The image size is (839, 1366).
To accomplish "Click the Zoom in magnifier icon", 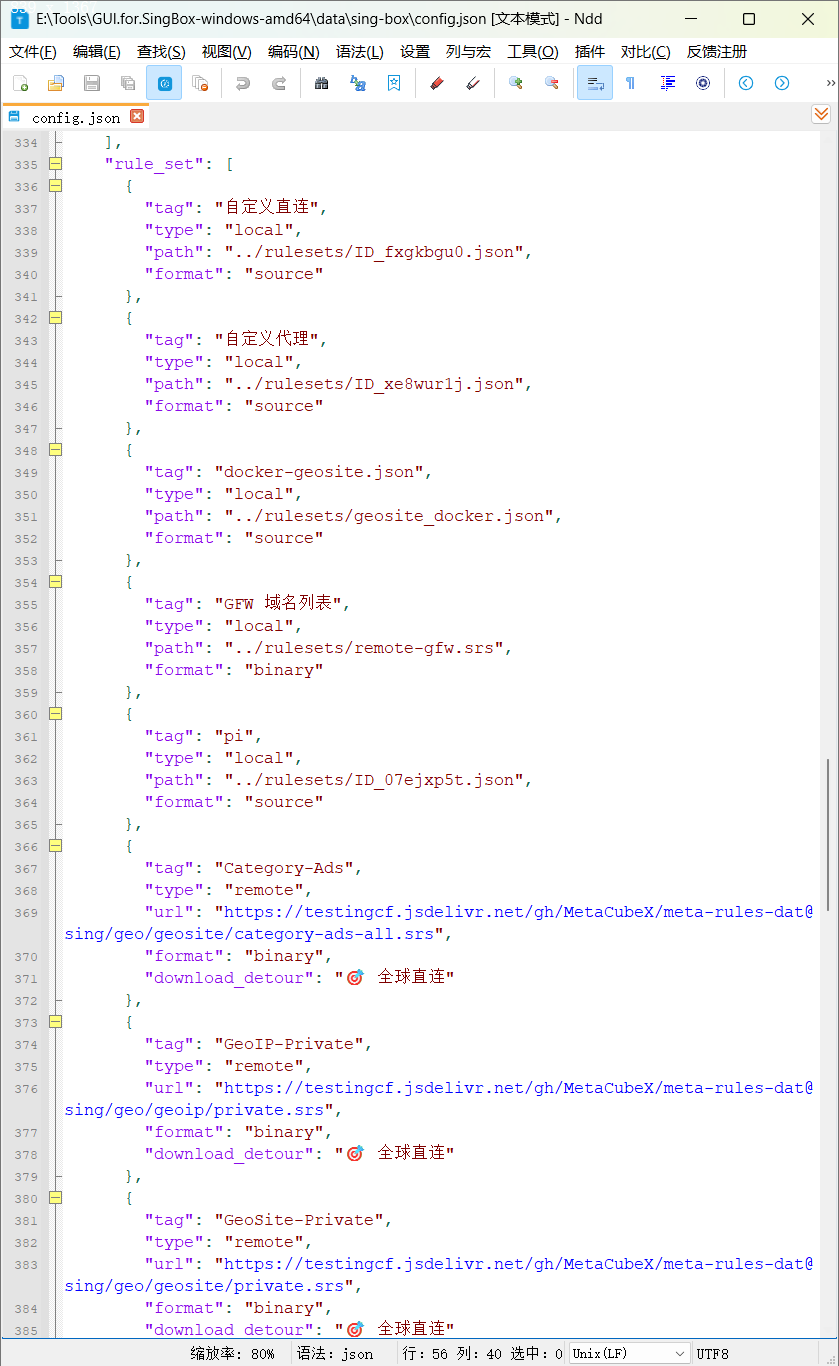I will point(515,83).
